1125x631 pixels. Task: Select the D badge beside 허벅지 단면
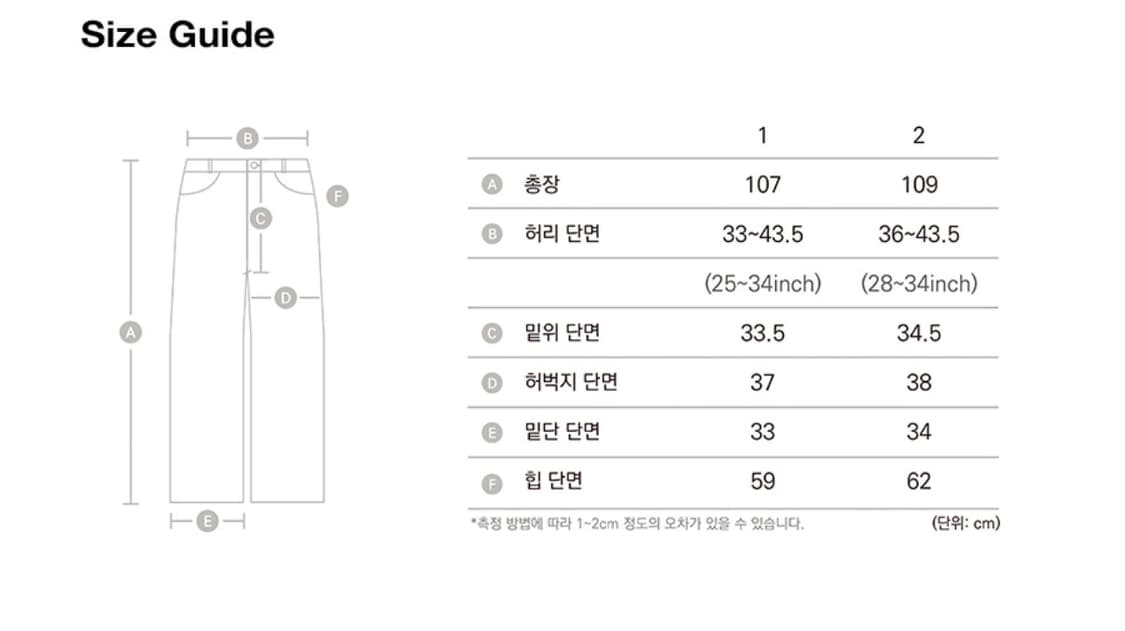[491, 383]
